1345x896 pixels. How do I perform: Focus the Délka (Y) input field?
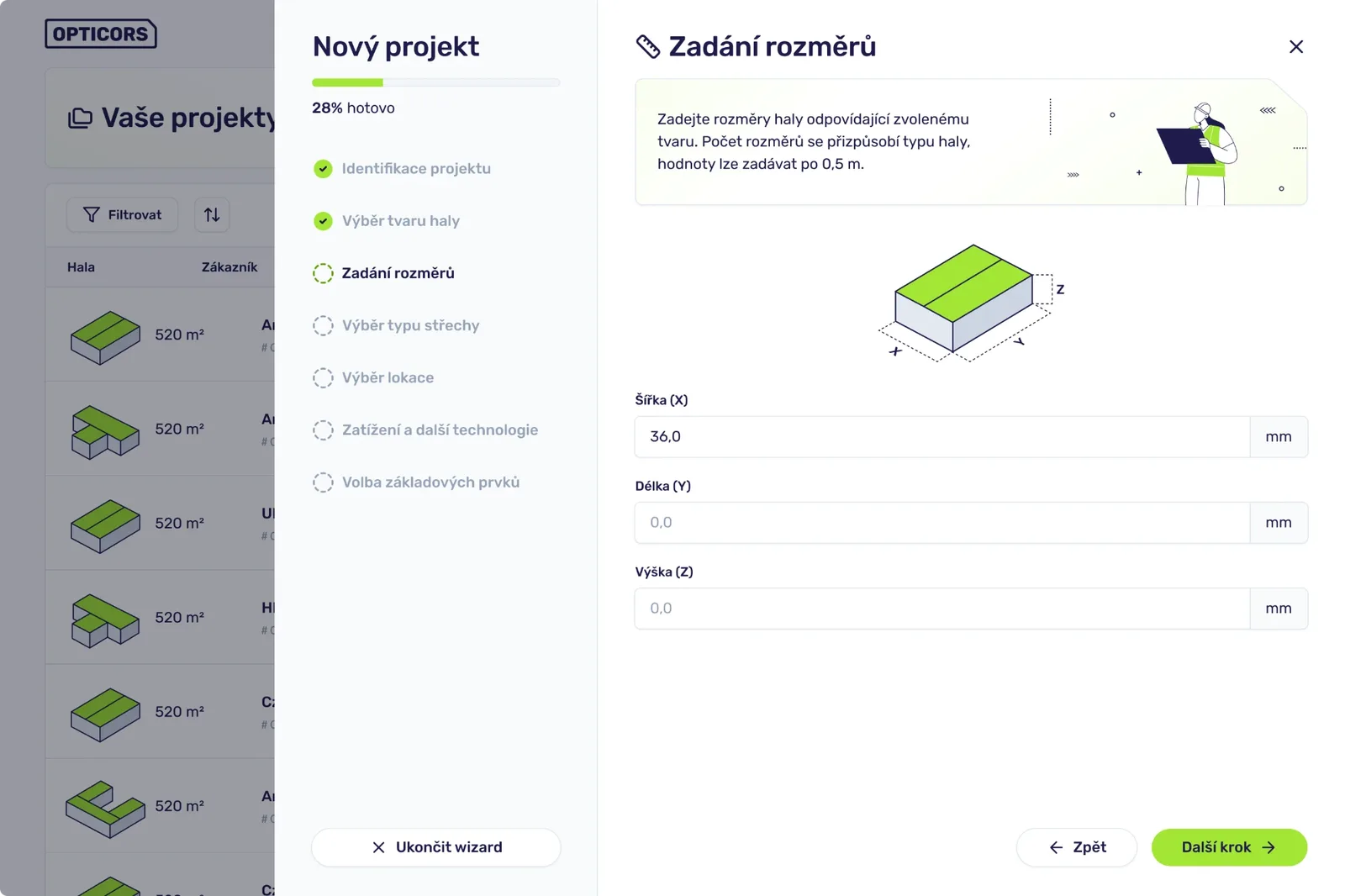pos(942,523)
